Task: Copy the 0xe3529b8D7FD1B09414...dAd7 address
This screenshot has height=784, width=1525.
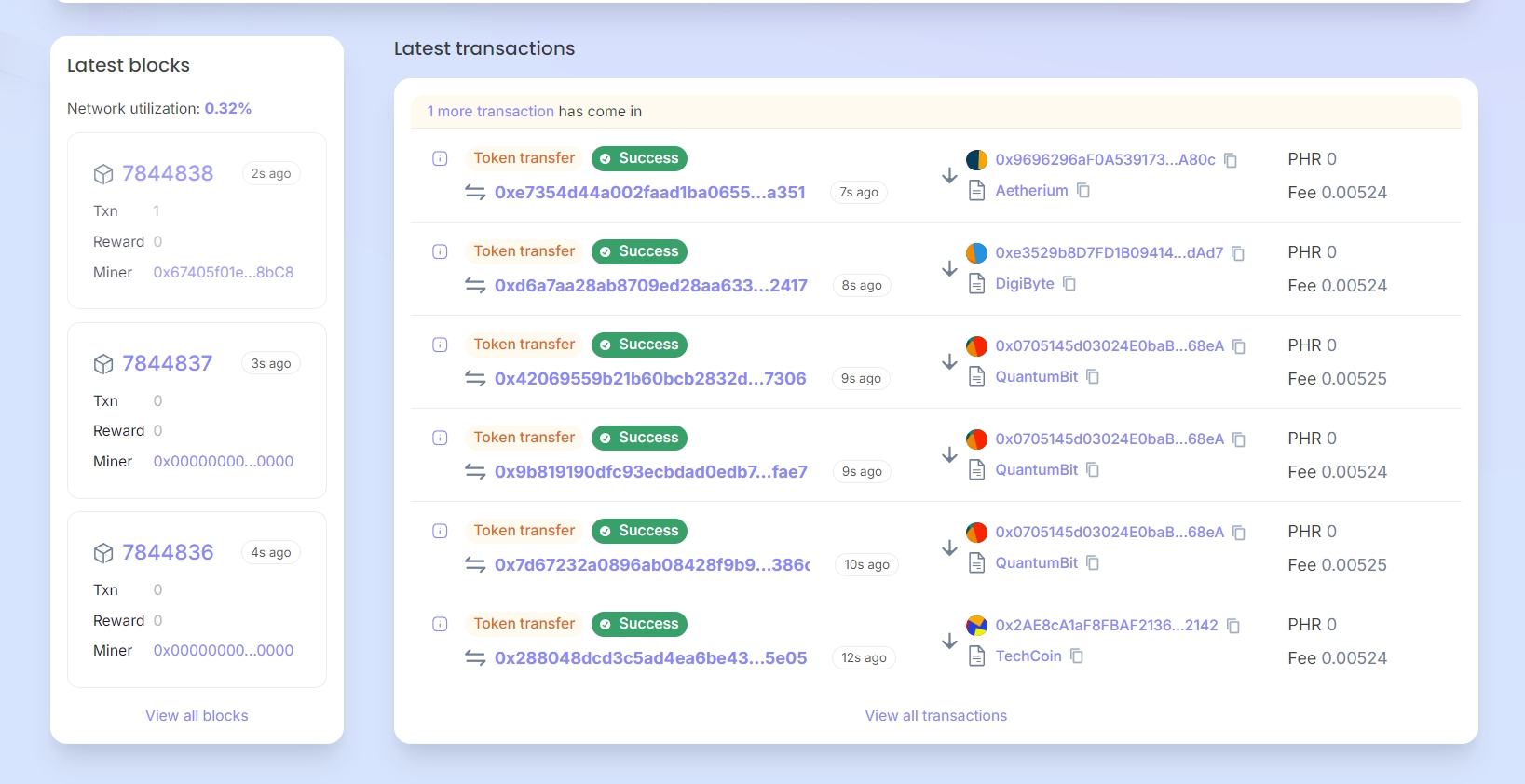Action: [1237, 253]
